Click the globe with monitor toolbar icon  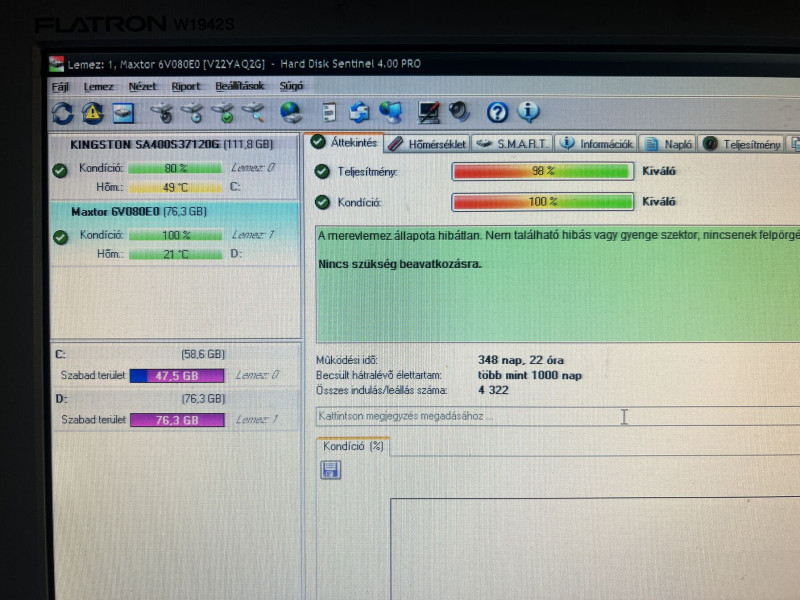tap(391, 112)
